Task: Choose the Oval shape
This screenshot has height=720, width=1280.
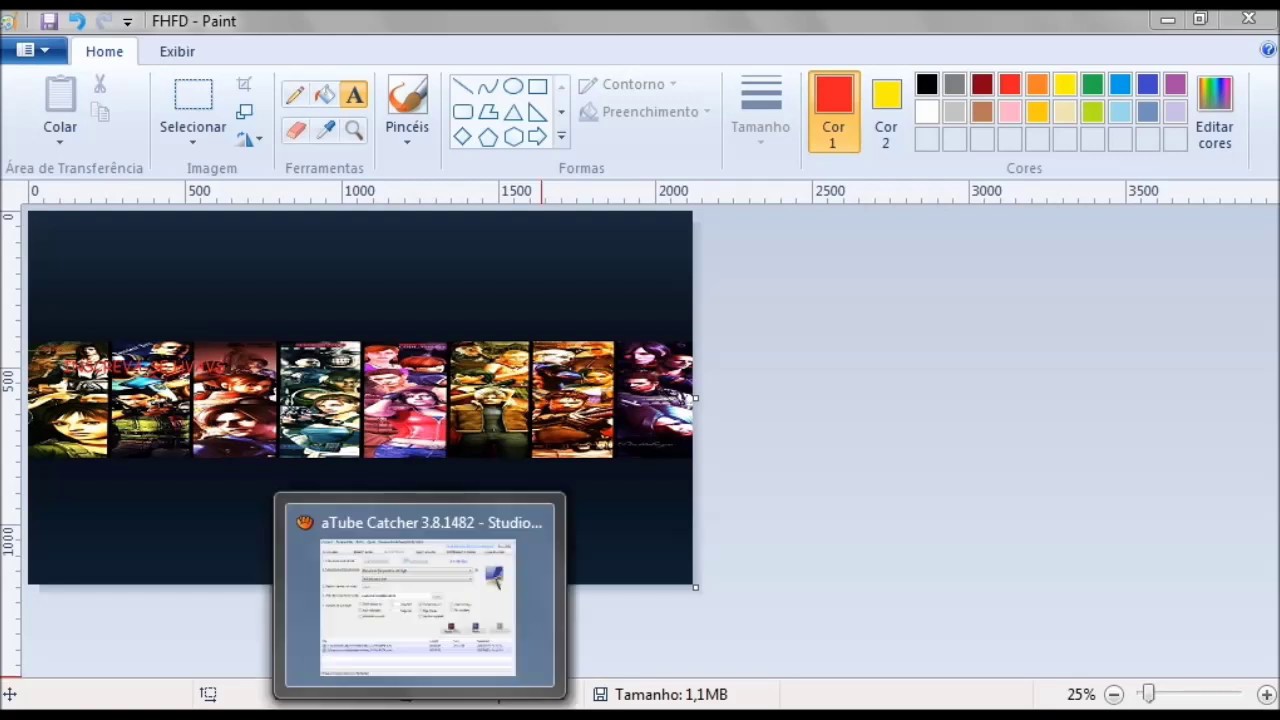Action: point(513,87)
